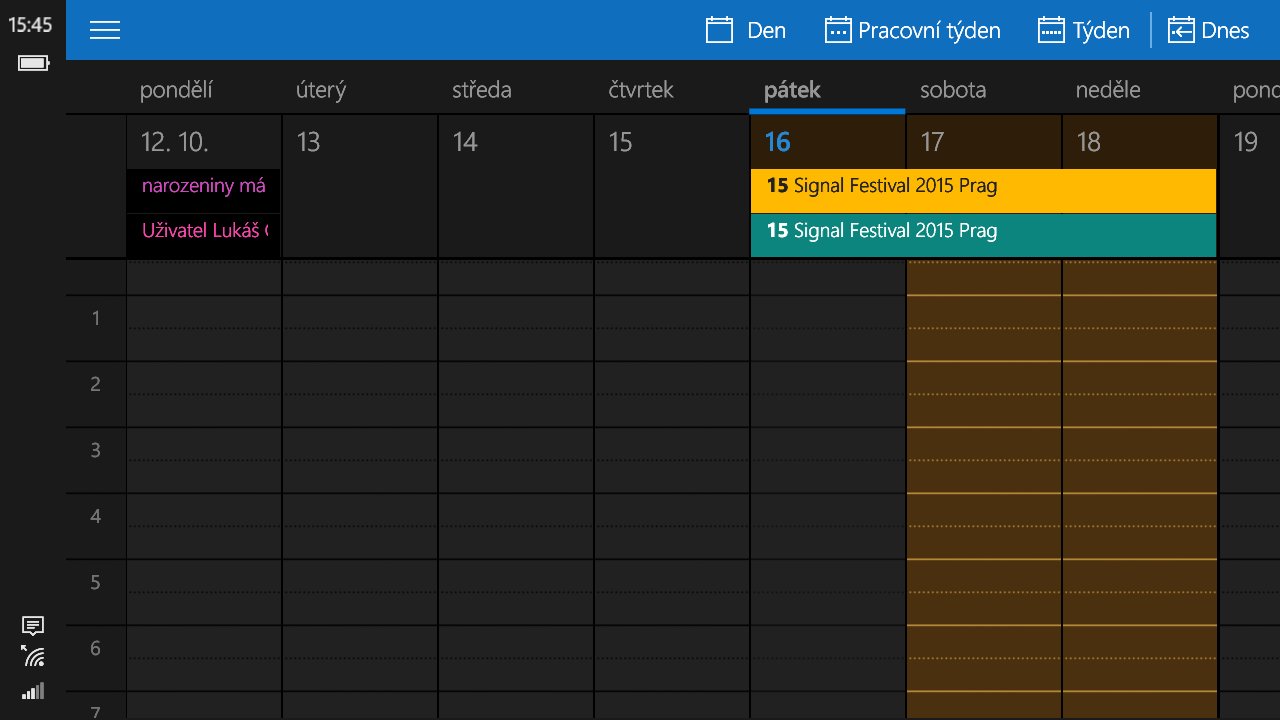
Task: Select the pondělí day header
Action: 176,90
